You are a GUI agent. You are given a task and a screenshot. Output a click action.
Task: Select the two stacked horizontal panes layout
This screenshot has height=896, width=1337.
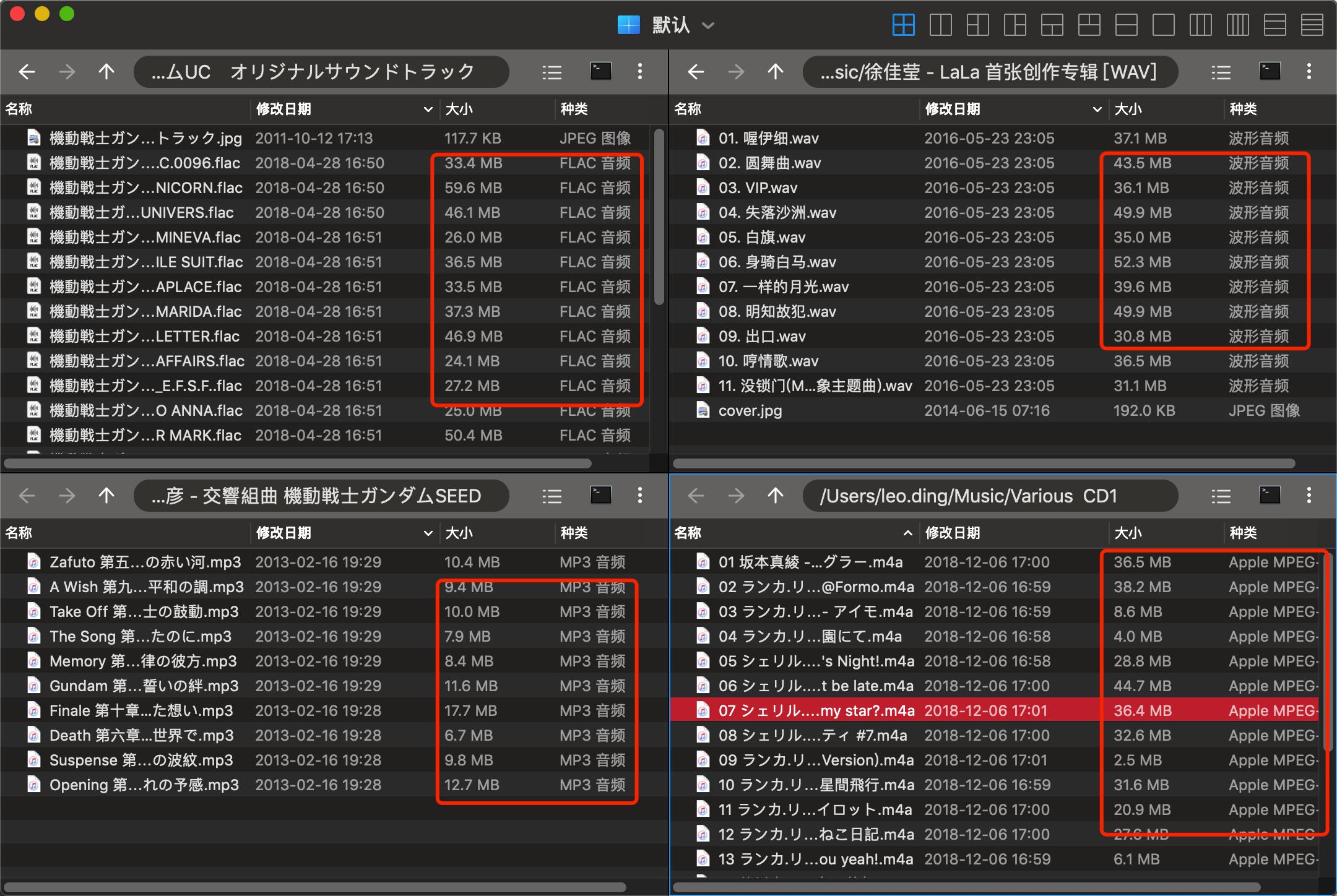(x=1126, y=25)
